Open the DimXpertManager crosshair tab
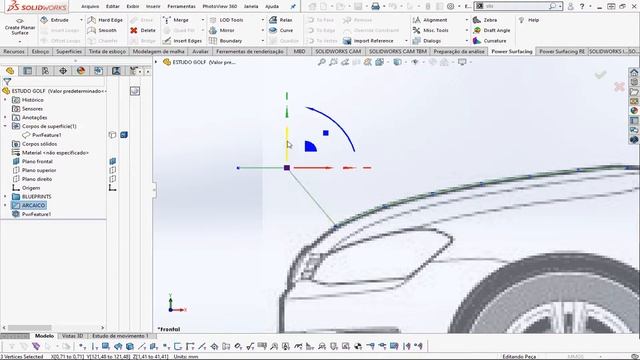640x360 pixels. tap(63, 71)
